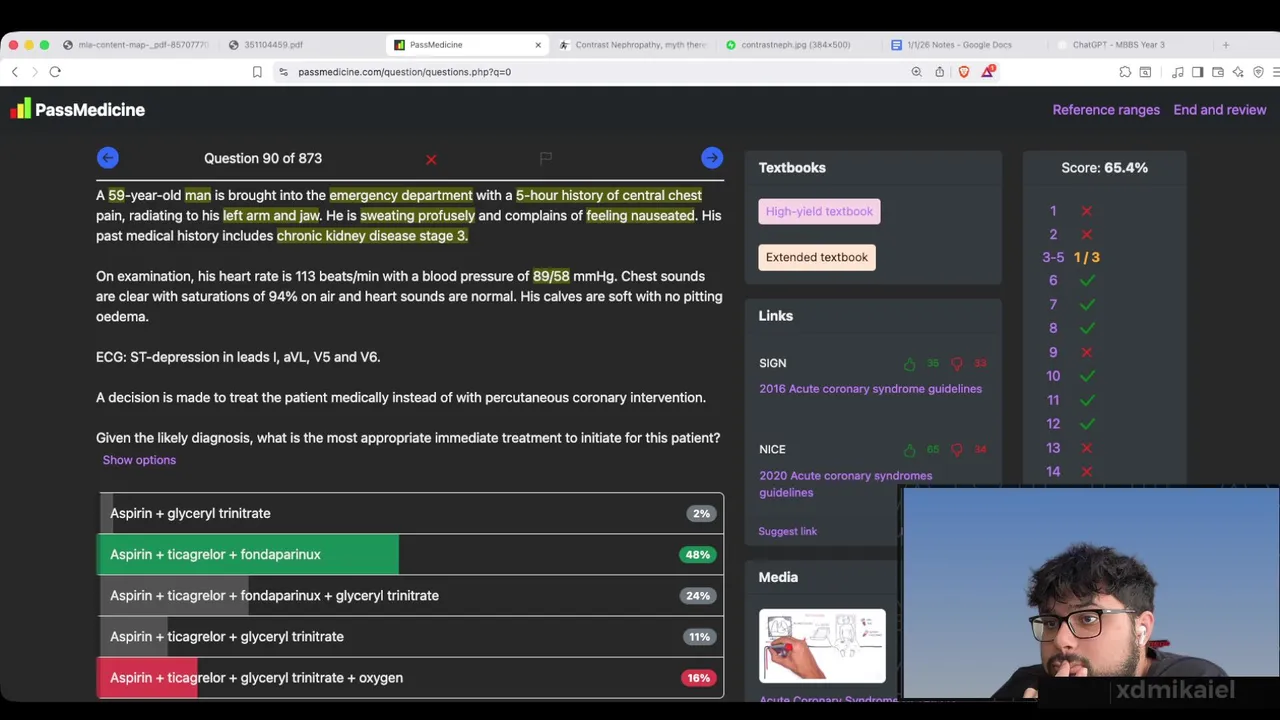Thumbs up the SIGN guideline link
The width and height of the screenshot is (1280, 720).
(x=909, y=364)
